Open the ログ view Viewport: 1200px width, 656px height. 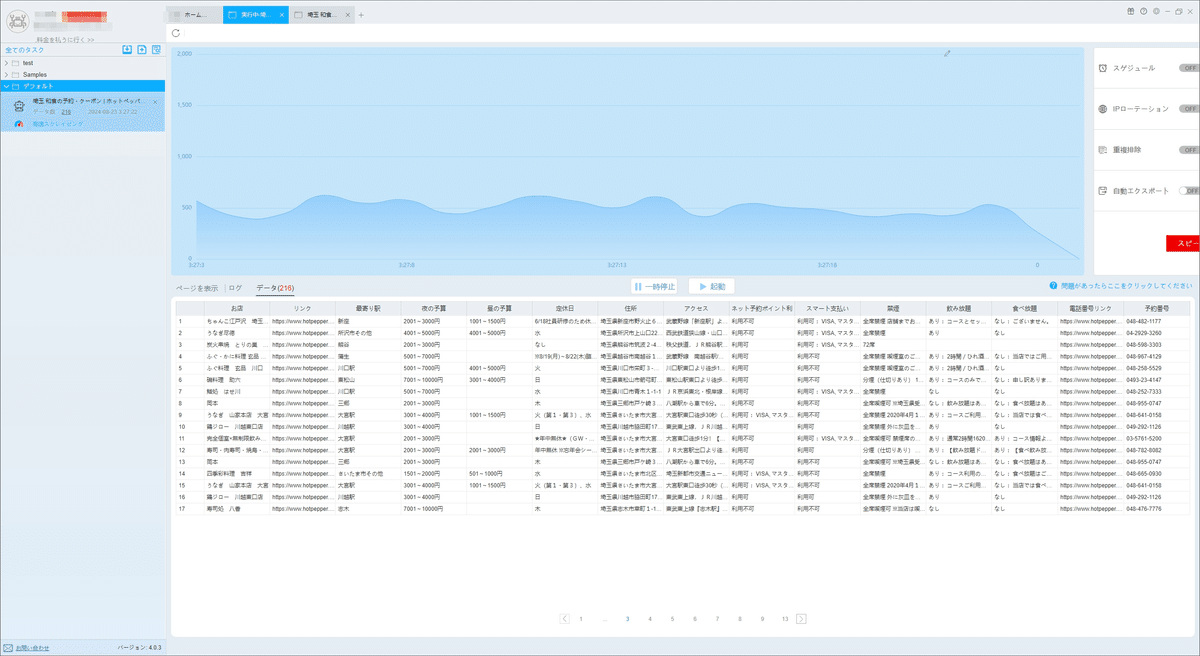(x=237, y=288)
